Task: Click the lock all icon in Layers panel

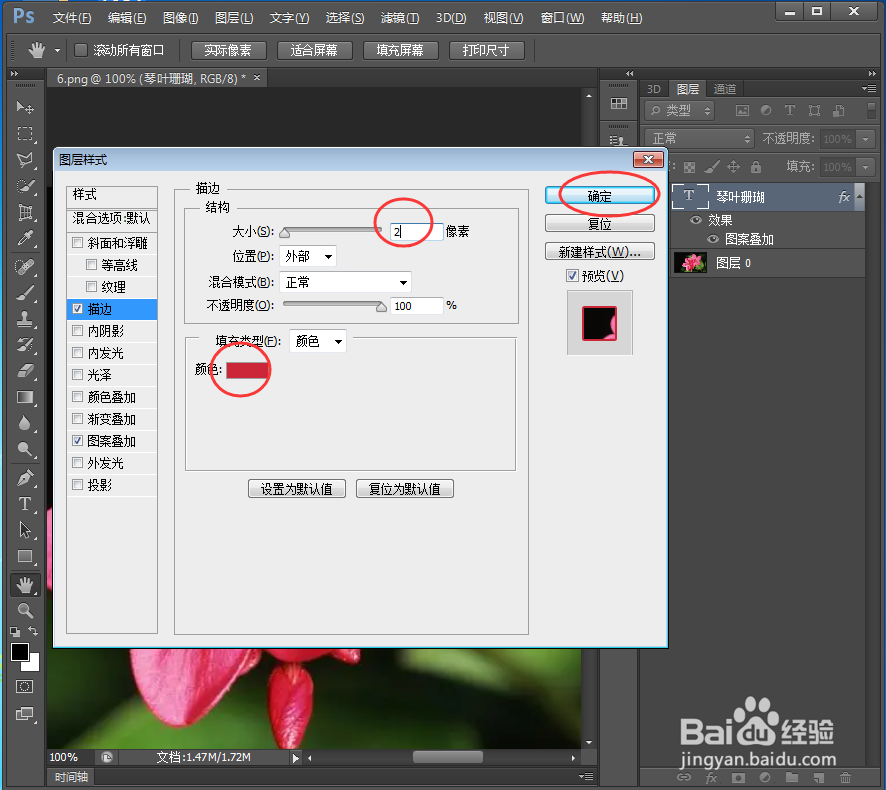Action: click(755, 167)
